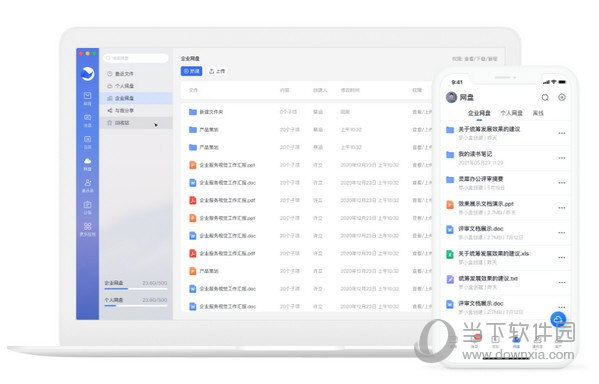Open 我的读书笔记 folder name on phone
The height and width of the screenshot is (384, 599).
(475, 154)
